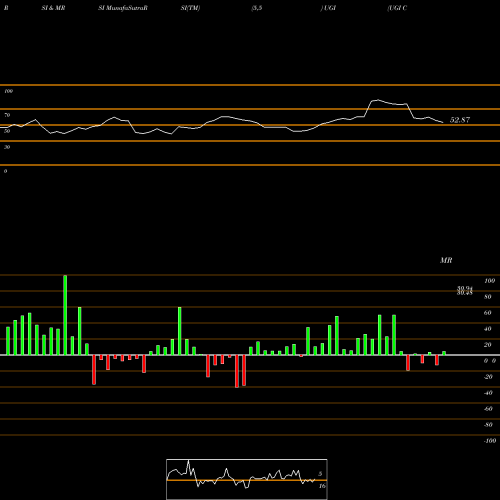The width and height of the screenshot is (500, 500).
Task: Click the MR panel title label
Action: [x=446, y=260]
